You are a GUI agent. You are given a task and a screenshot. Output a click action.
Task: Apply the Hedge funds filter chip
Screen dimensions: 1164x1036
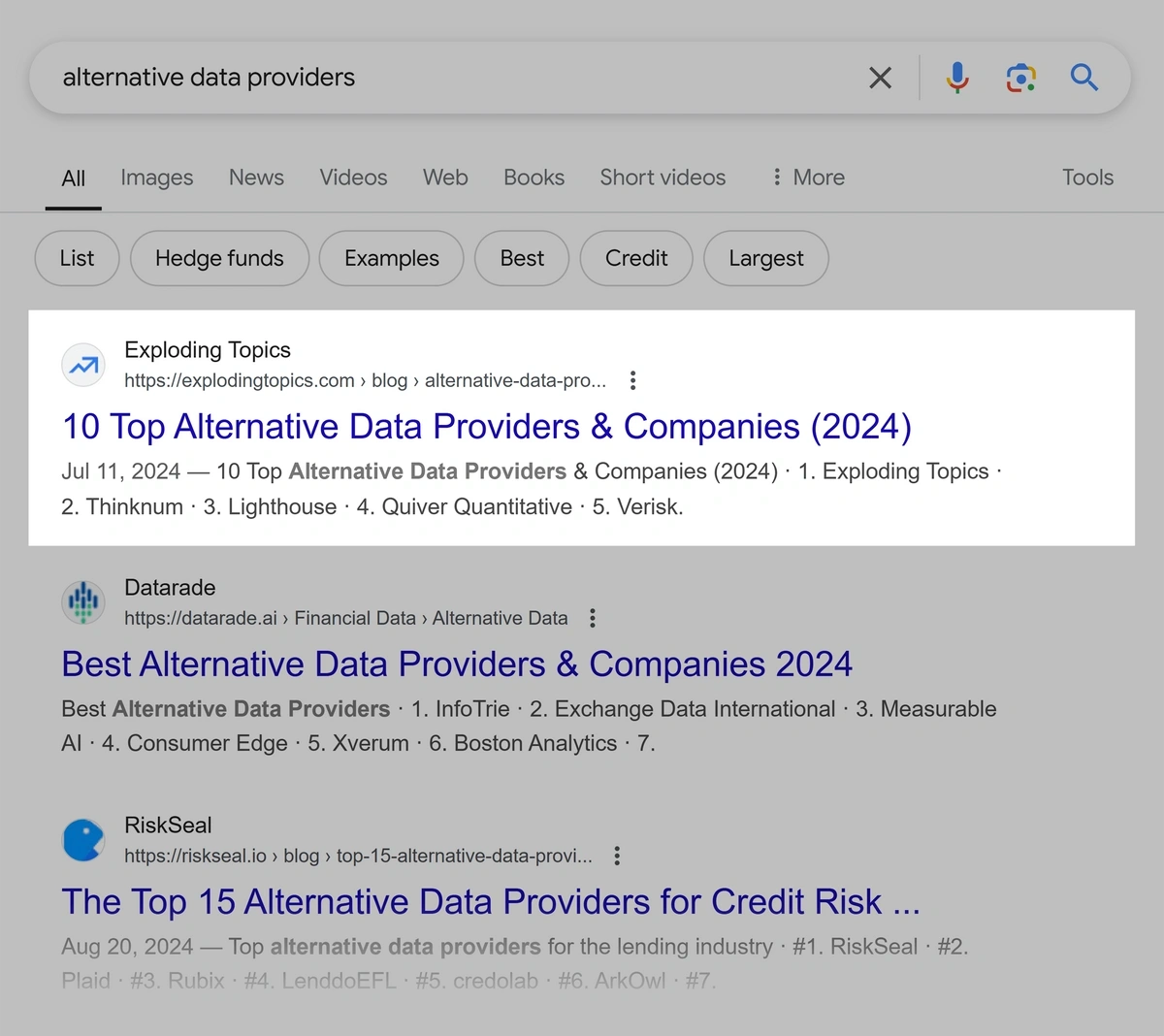(219, 258)
